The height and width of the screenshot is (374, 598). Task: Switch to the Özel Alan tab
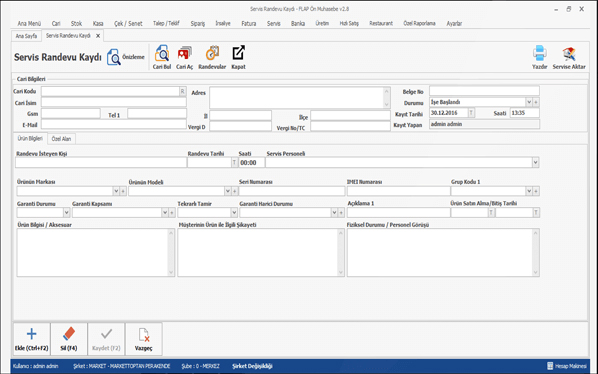point(61,139)
